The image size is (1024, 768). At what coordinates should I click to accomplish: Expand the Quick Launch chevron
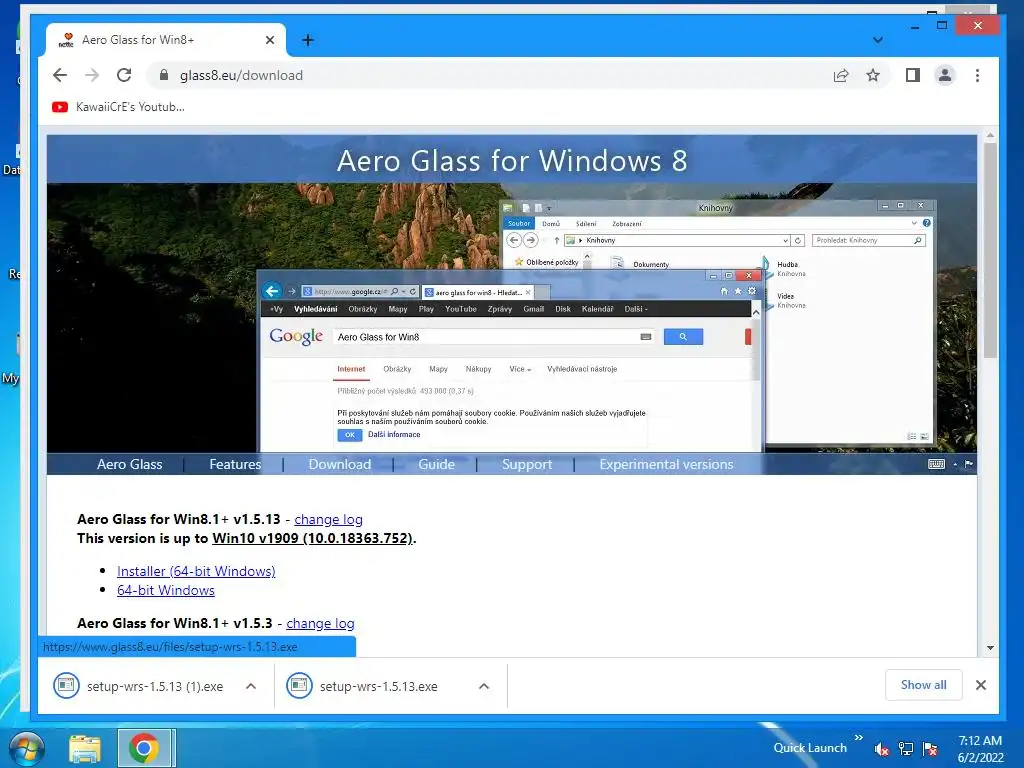859,738
